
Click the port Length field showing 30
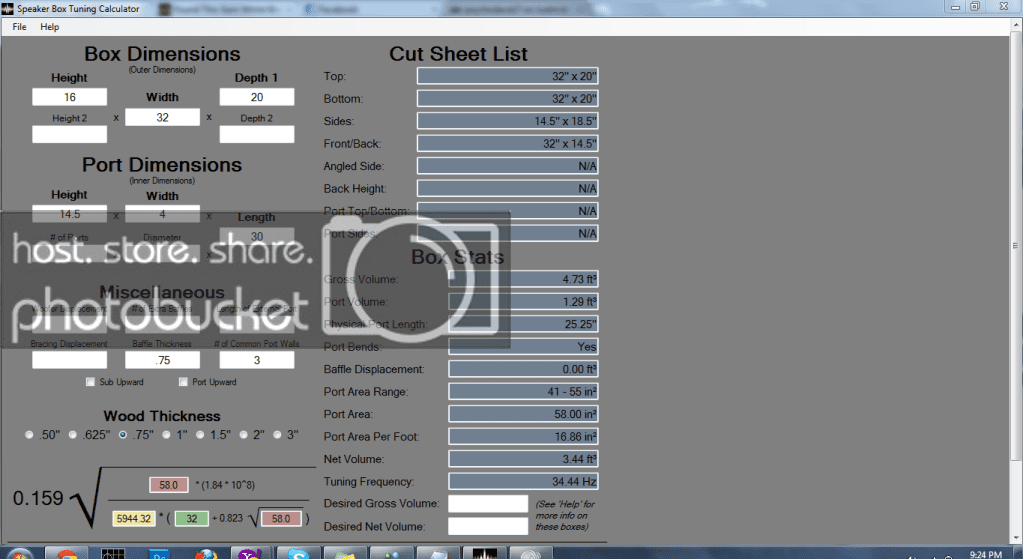[x=257, y=236]
